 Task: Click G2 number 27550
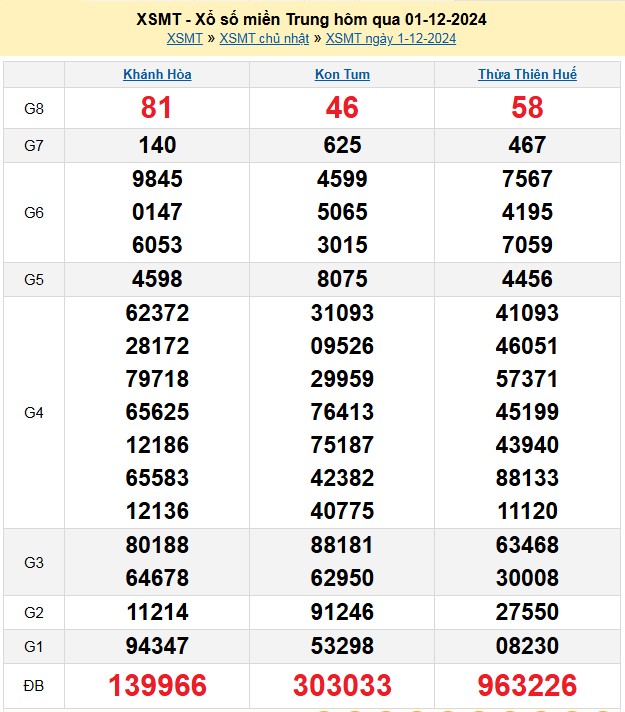527,612
